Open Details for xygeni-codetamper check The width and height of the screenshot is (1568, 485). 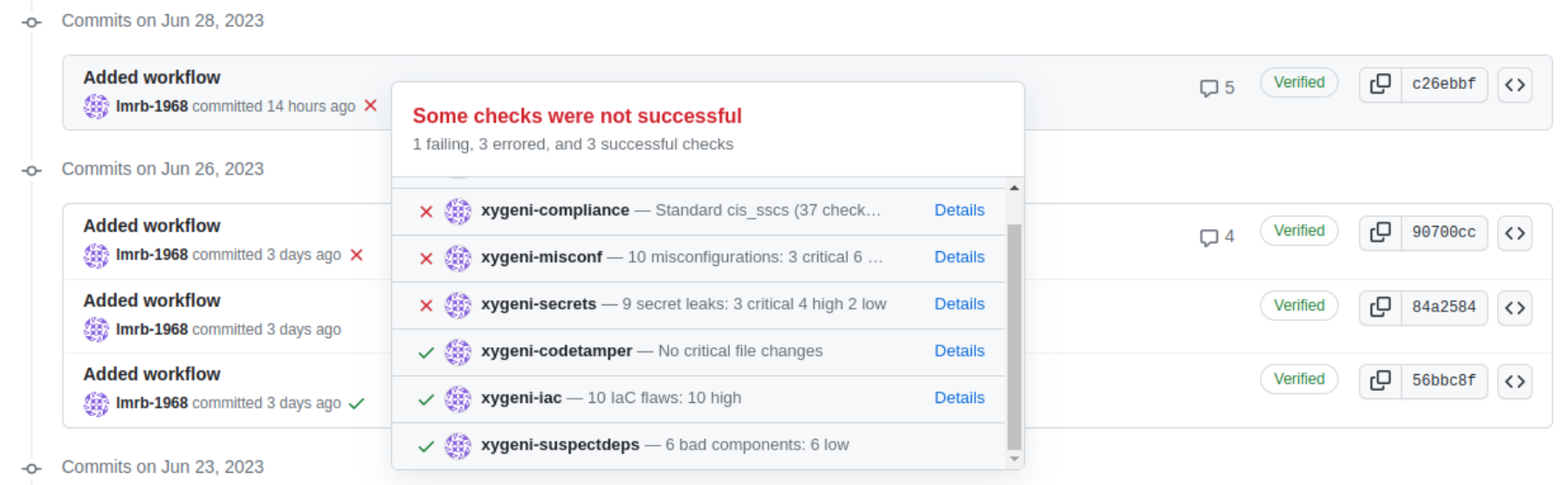959,351
